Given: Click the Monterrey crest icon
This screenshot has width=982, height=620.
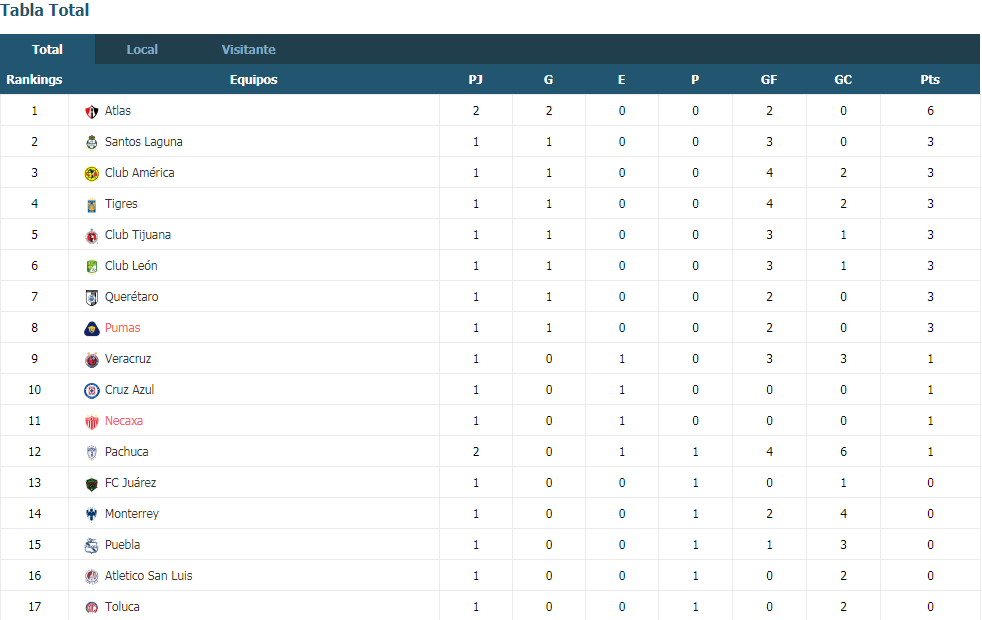Looking at the screenshot, I should pos(91,515).
